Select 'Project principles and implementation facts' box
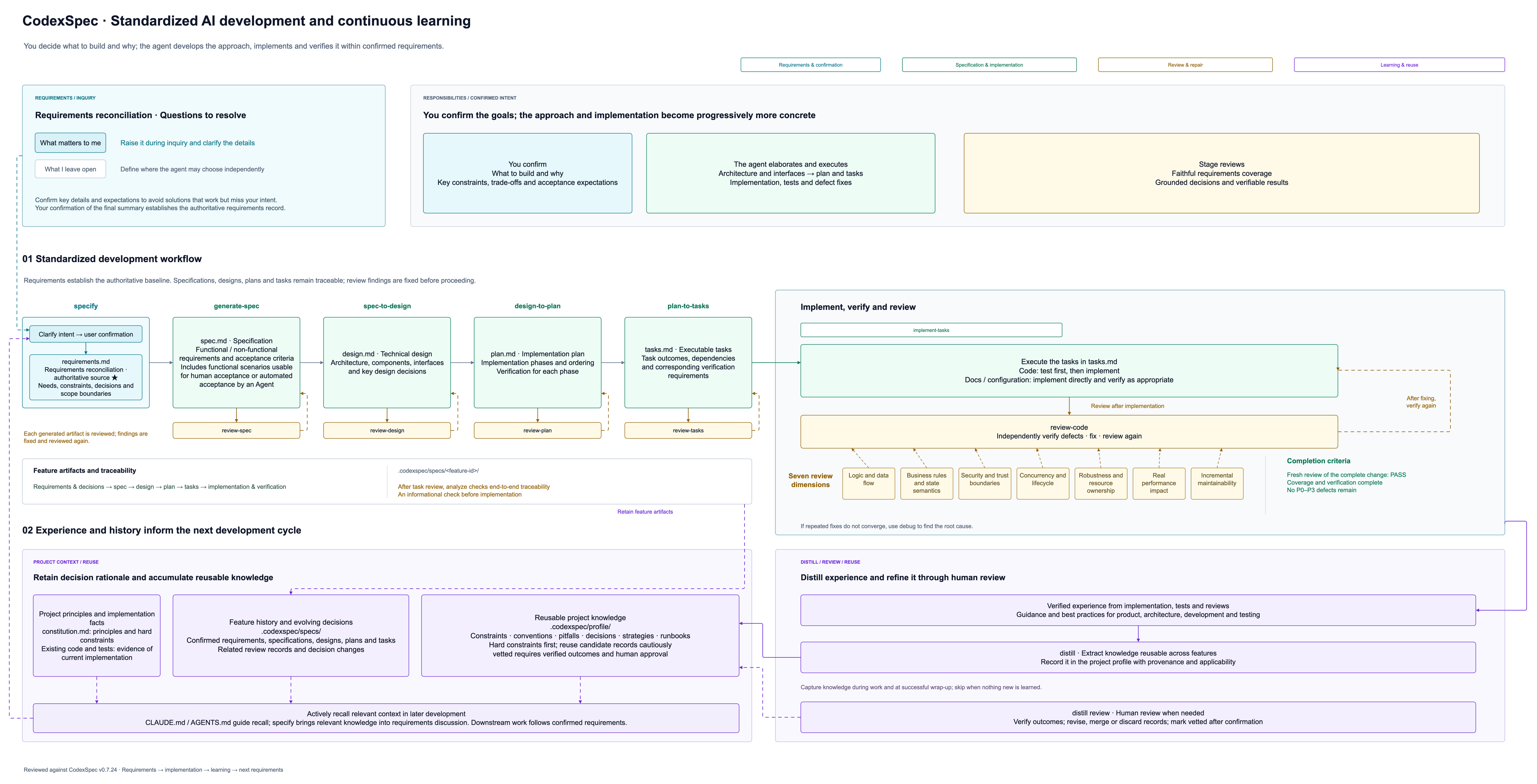This screenshot has width=1537, height=784. [x=97, y=635]
